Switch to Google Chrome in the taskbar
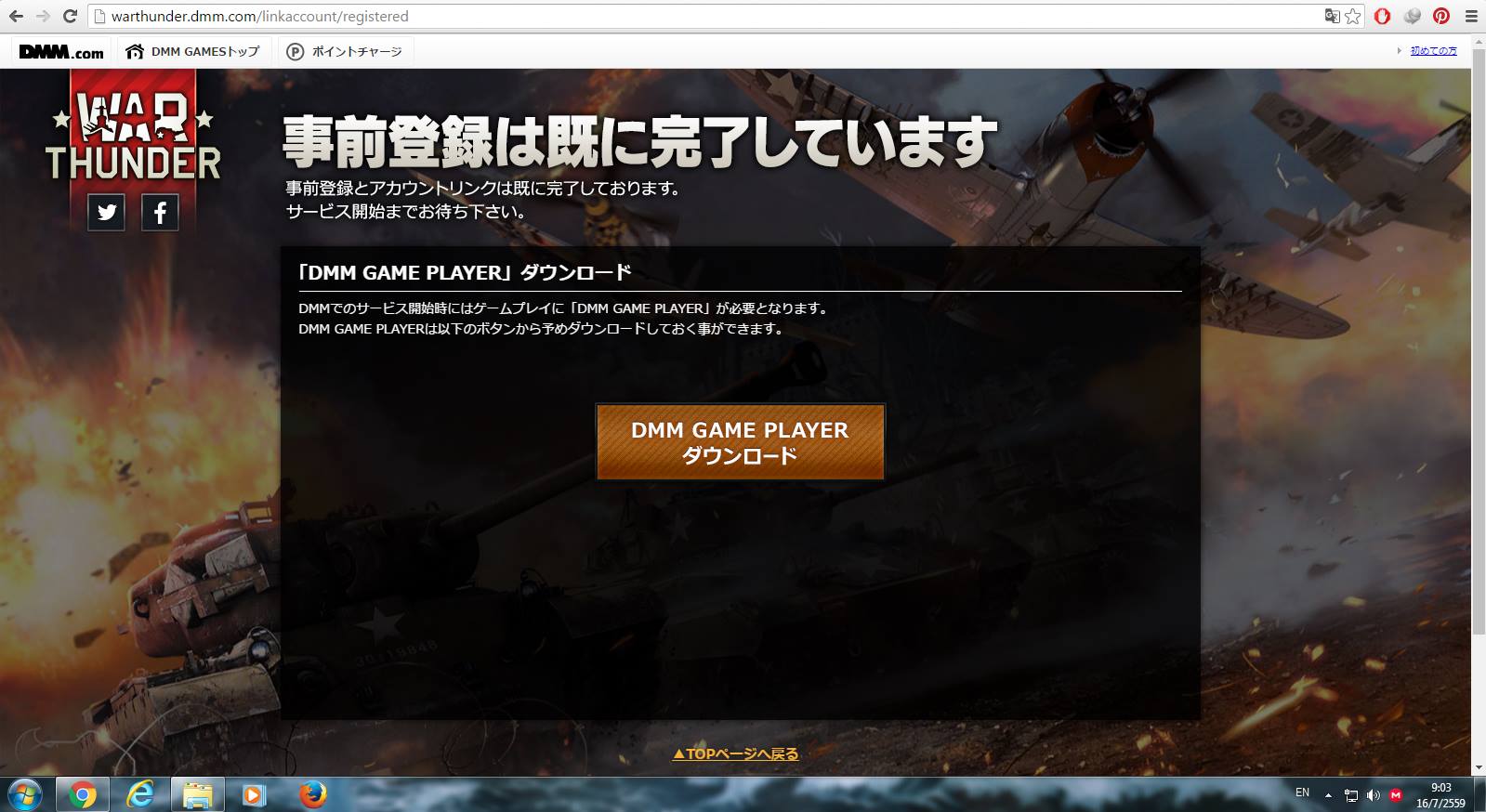The image size is (1486, 812). (x=82, y=795)
